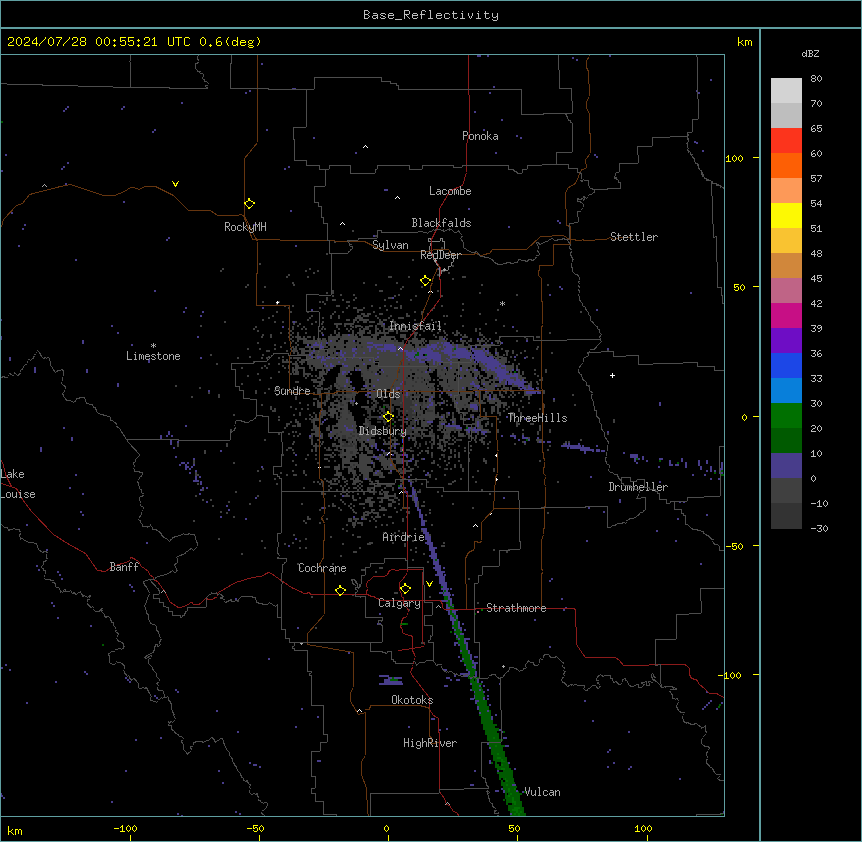Select the Banff town label
This screenshot has width=862, height=842.
tap(124, 567)
